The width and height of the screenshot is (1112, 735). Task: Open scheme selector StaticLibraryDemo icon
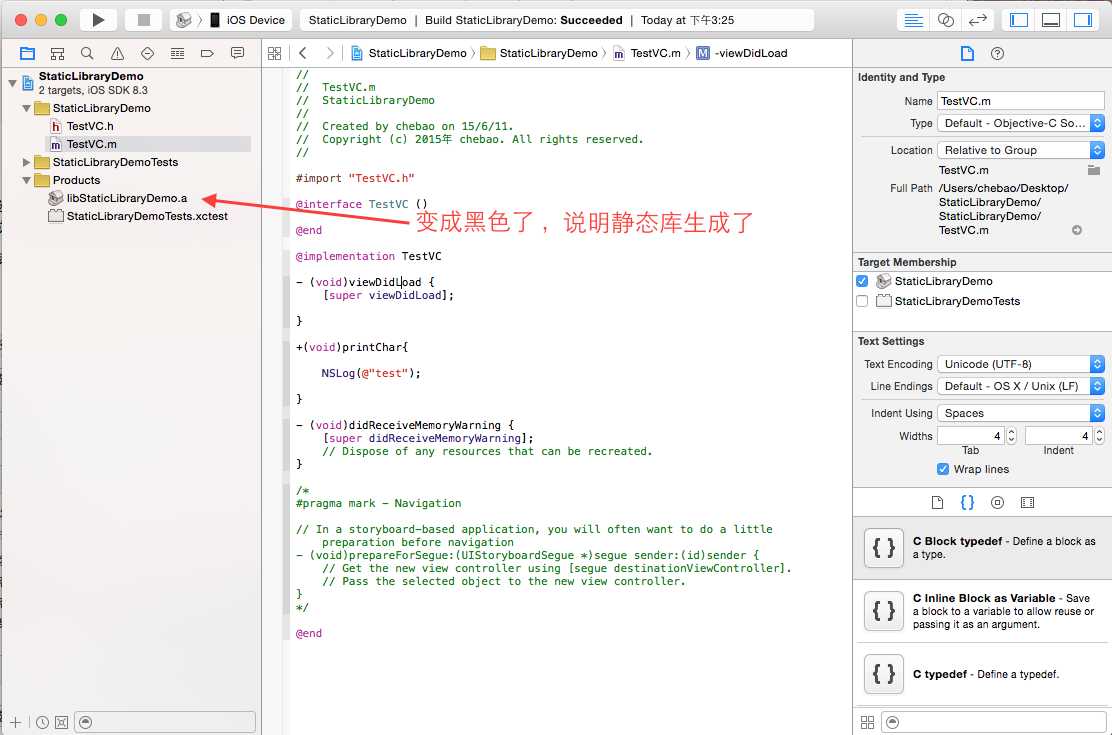[x=184, y=20]
